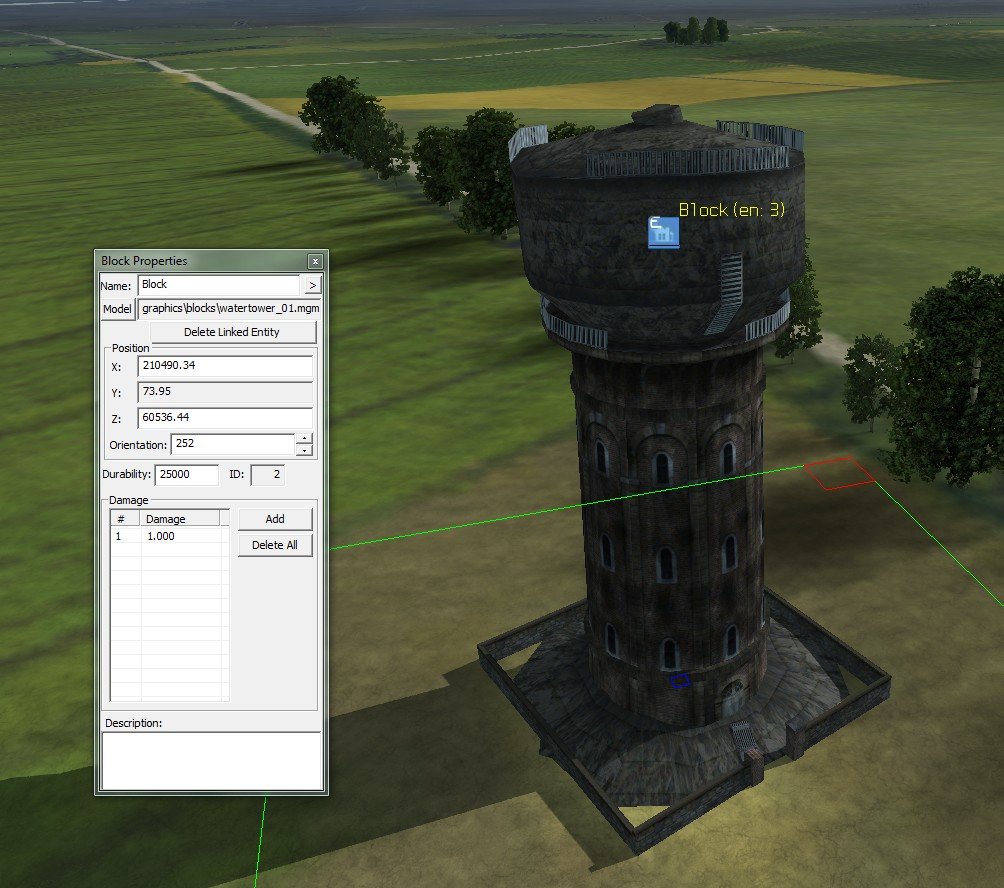Click the Add damage button

click(275, 519)
